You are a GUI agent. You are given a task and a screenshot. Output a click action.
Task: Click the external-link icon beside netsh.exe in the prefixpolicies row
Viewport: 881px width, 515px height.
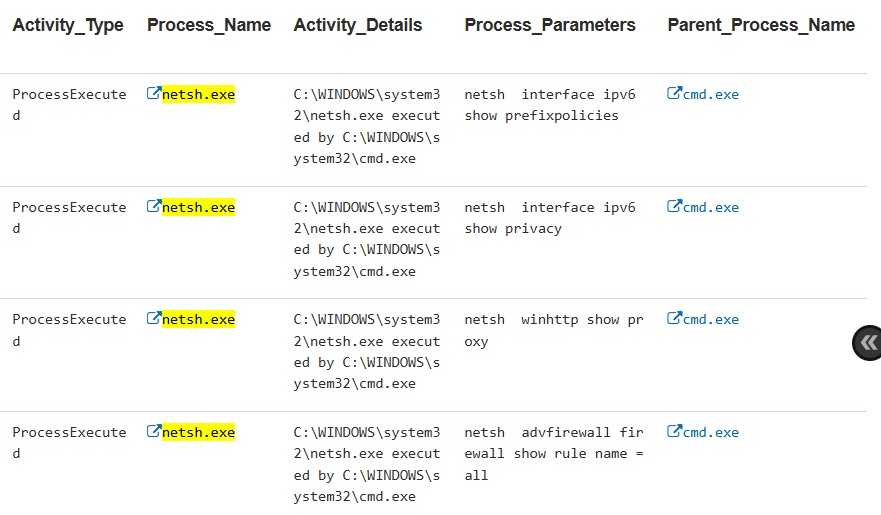(x=154, y=94)
